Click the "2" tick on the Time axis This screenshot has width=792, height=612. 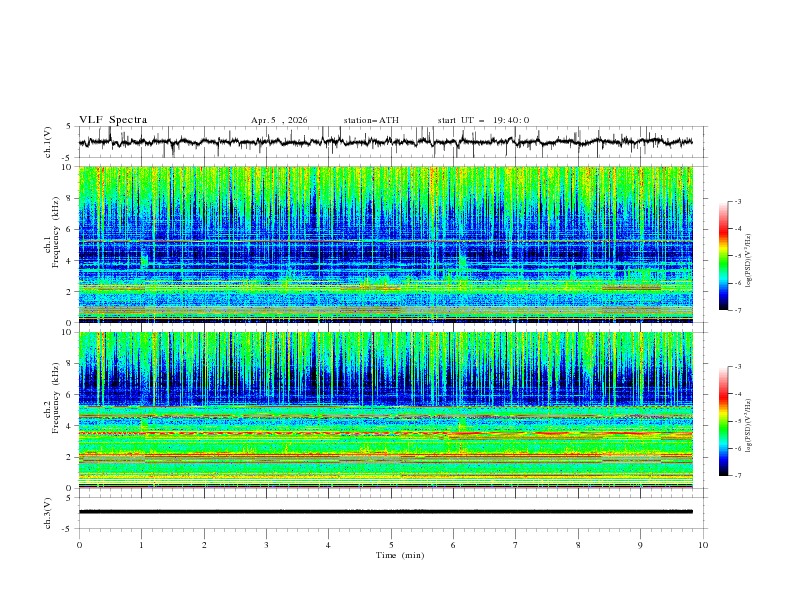pos(204,545)
